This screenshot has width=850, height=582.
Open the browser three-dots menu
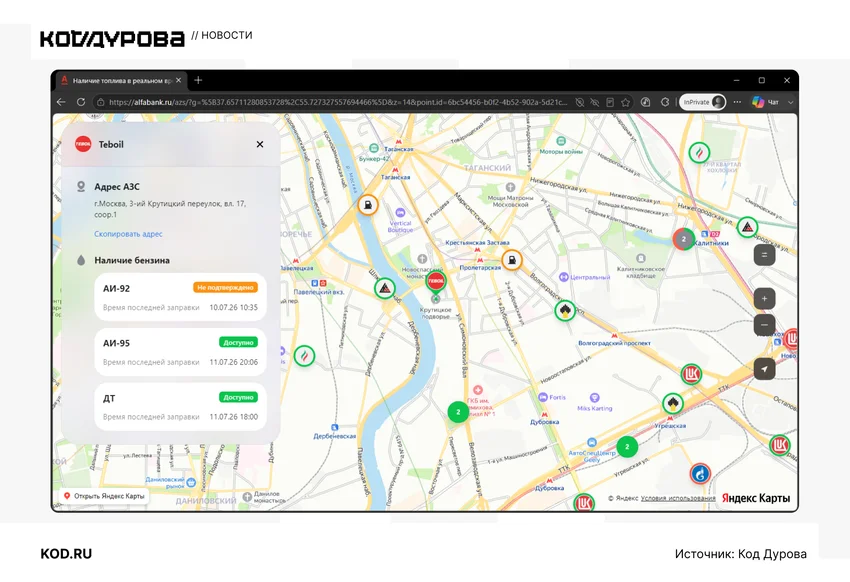point(737,102)
